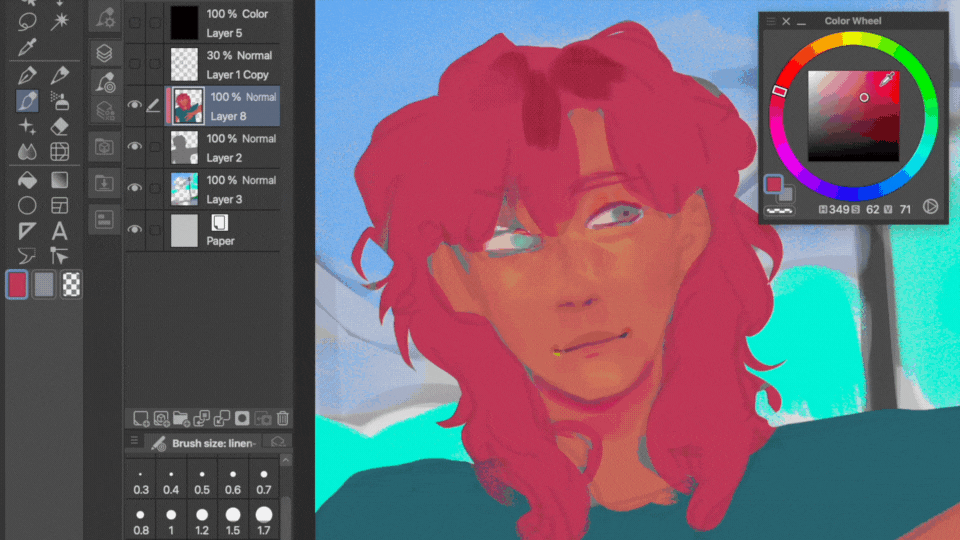Hide Layer 3 using its eye icon
This screenshot has height=540, width=960.
pos(135,188)
